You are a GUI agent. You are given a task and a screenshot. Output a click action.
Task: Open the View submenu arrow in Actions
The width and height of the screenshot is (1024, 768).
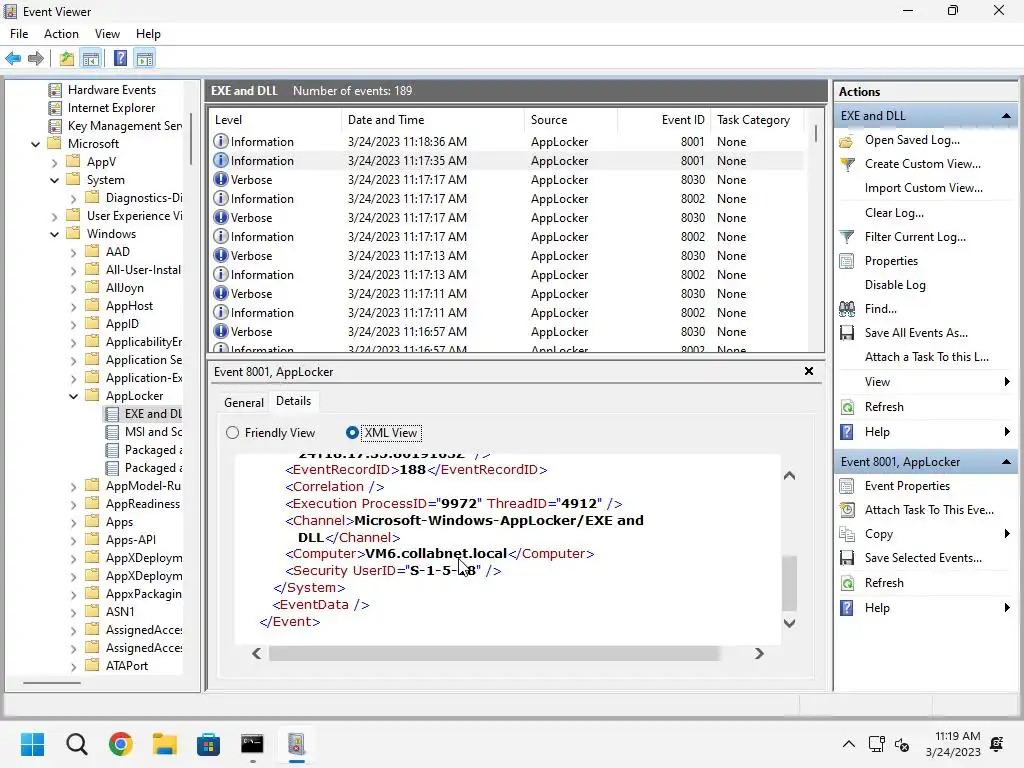tap(1007, 382)
